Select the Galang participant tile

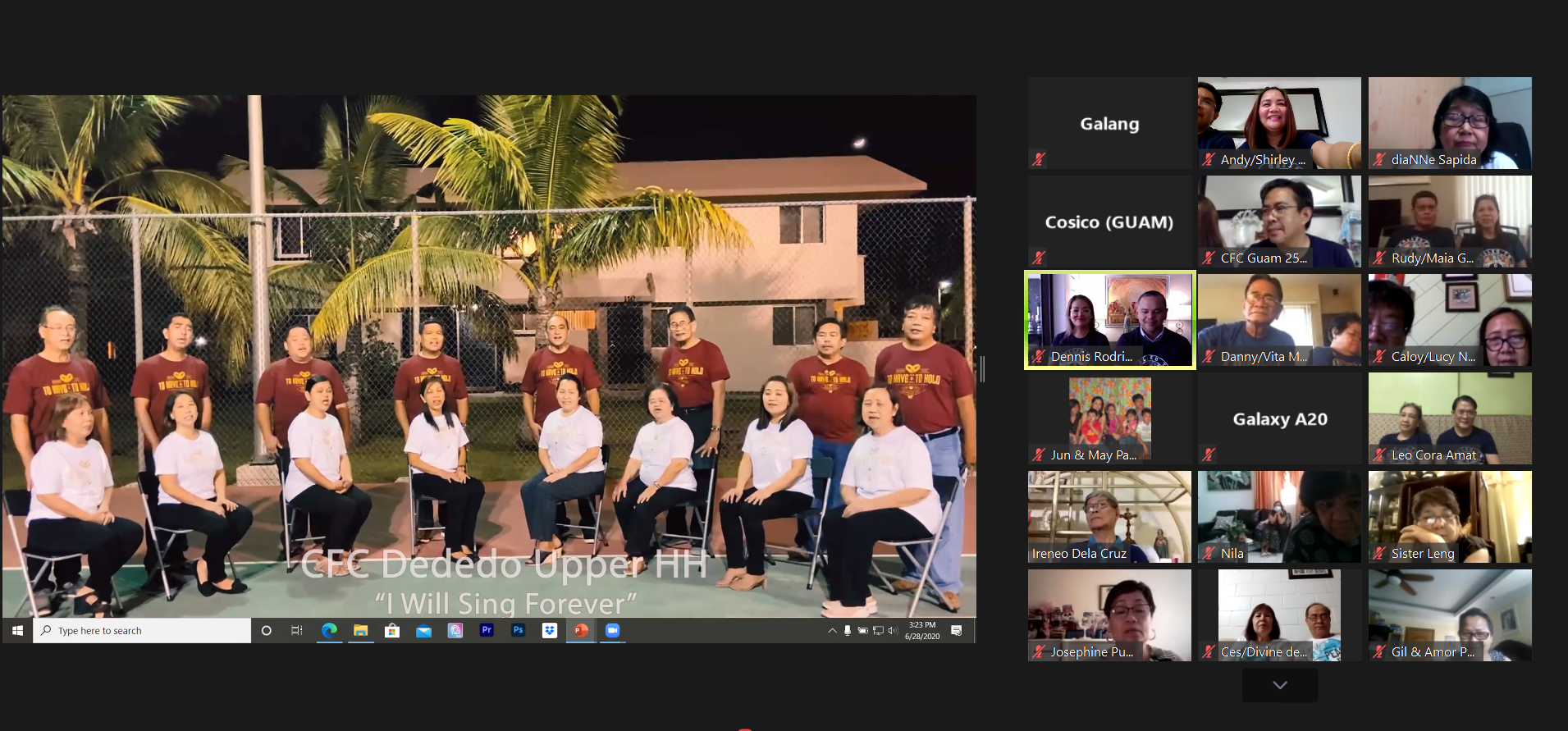1109,123
